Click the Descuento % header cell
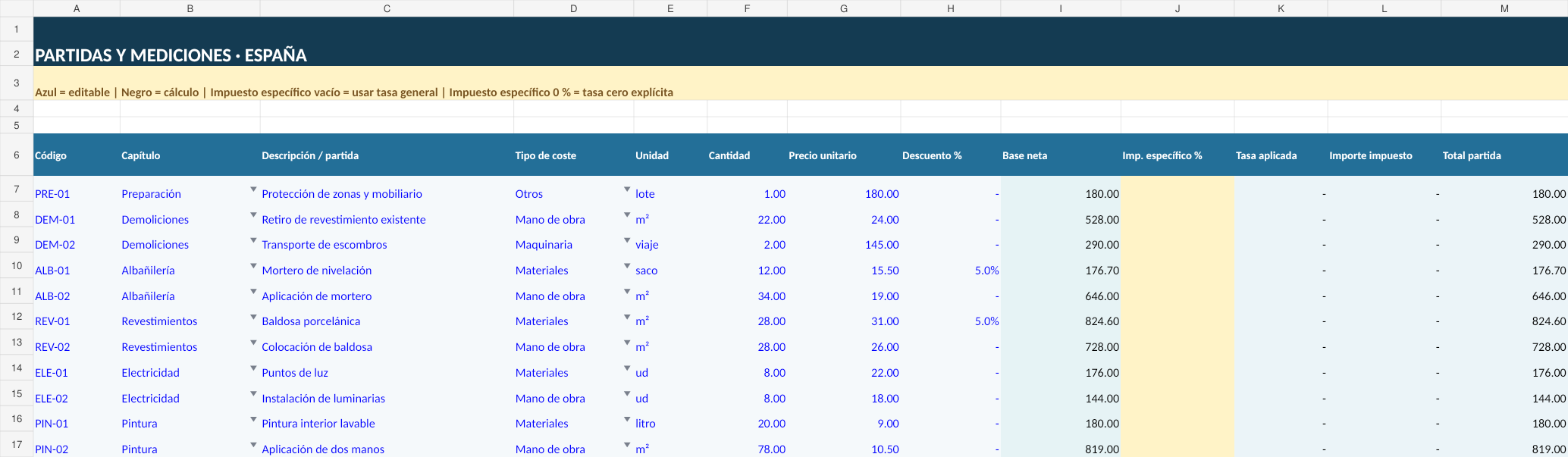The image size is (1568, 457). pyautogui.click(x=951, y=155)
